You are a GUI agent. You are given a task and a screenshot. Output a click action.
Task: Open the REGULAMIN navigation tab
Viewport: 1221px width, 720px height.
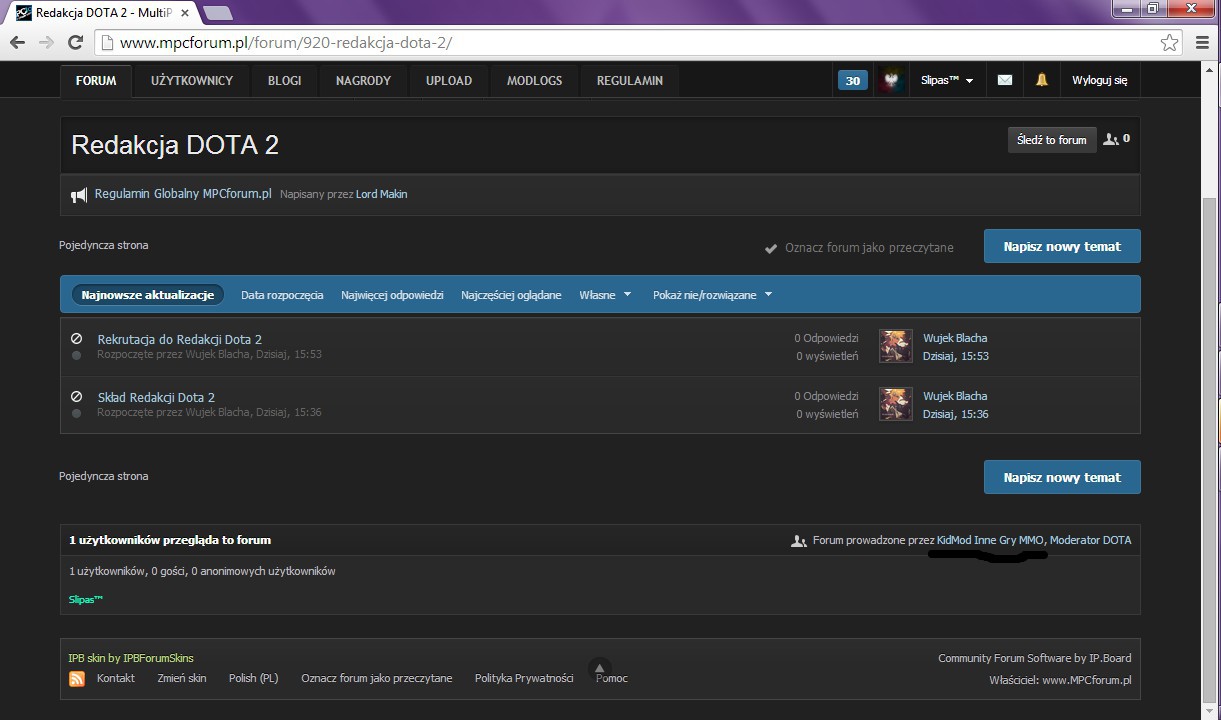click(629, 81)
